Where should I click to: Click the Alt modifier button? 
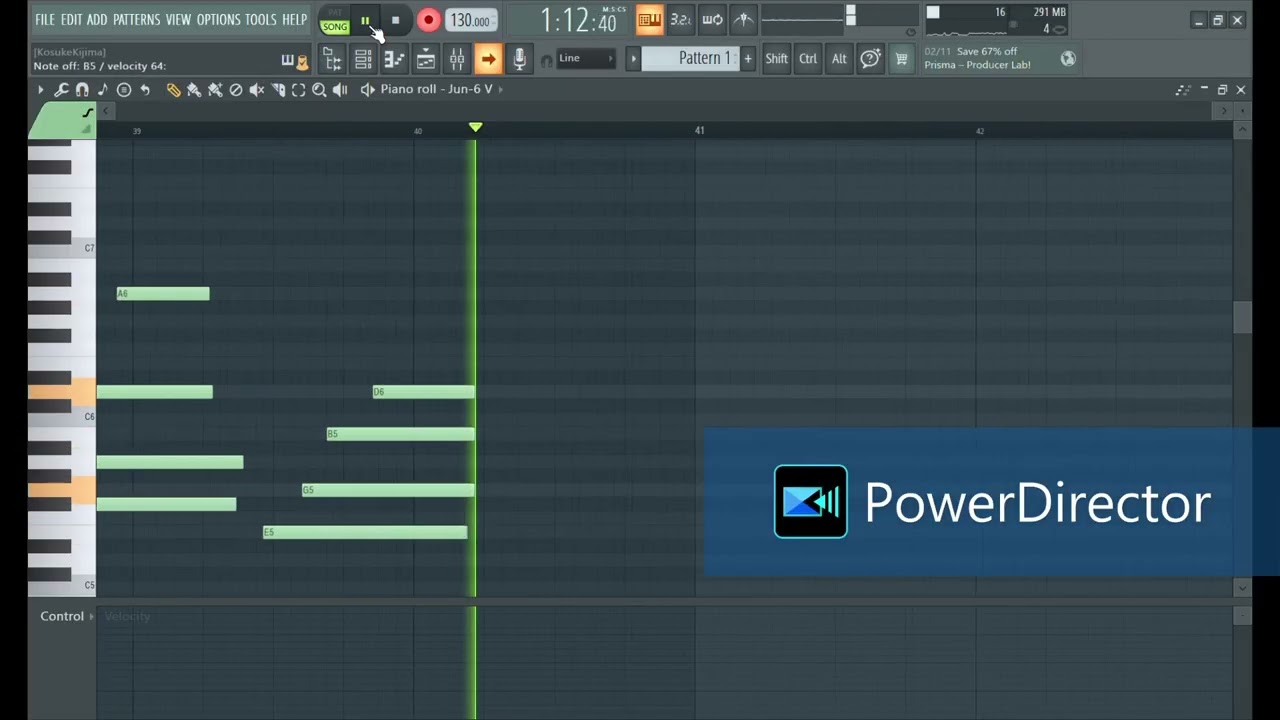839,59
